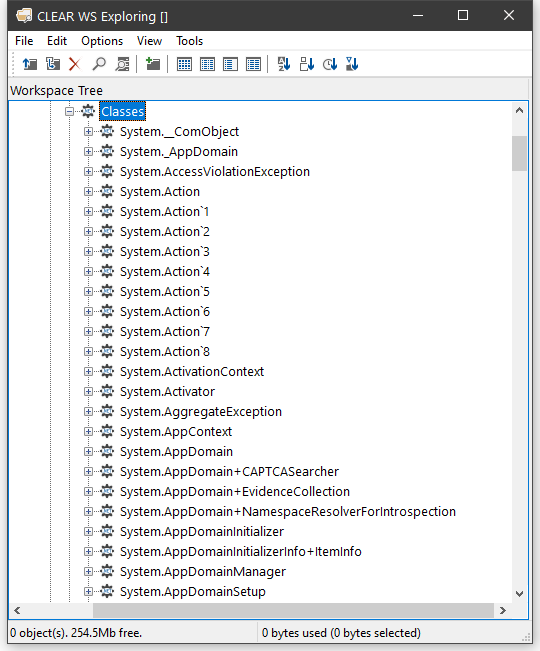This screenshot has height=651, width=540.
Task: Click the horizontal scrollbar right arrow
Action: pos(503,610)
